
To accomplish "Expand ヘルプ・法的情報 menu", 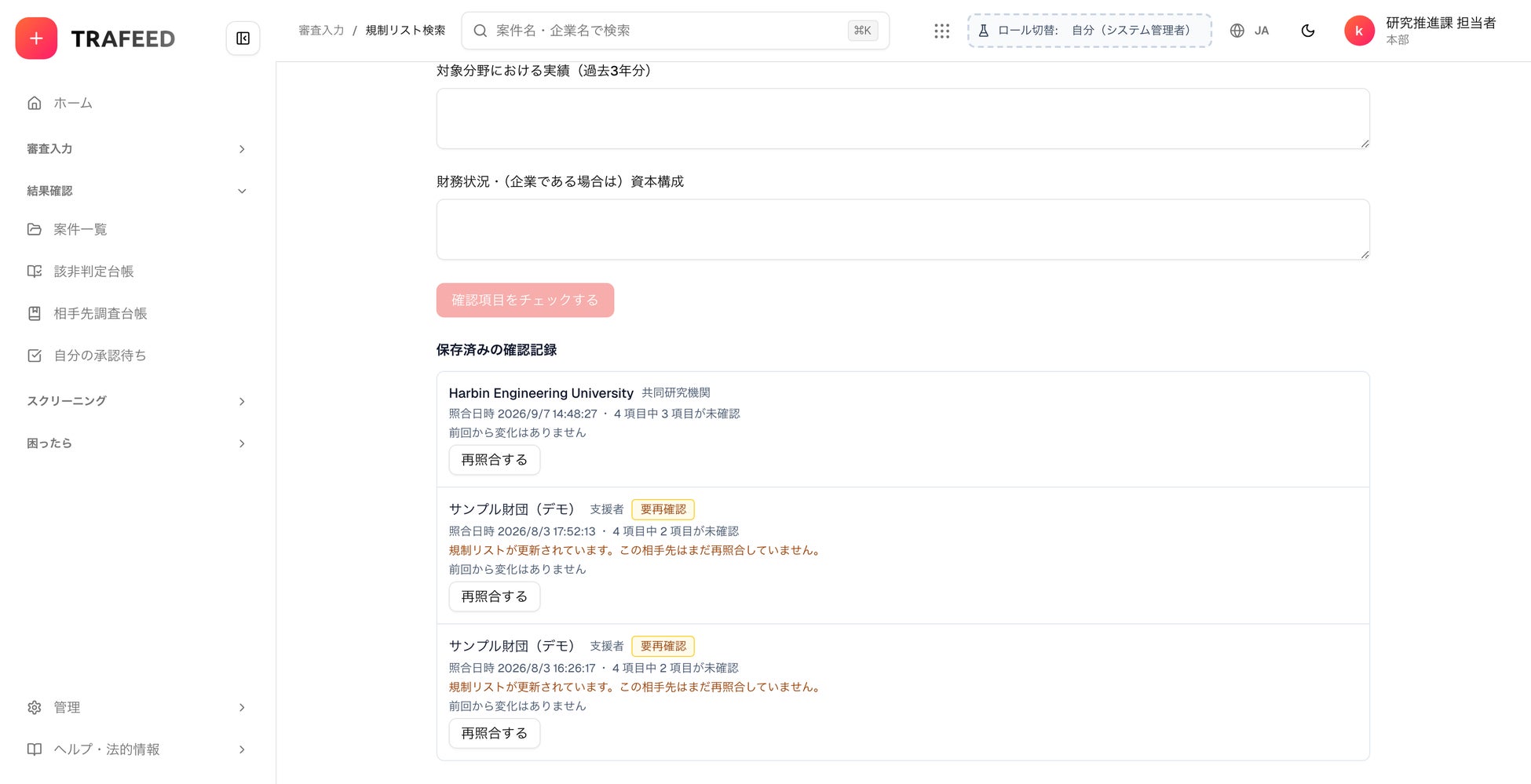I will click(137, 749).
